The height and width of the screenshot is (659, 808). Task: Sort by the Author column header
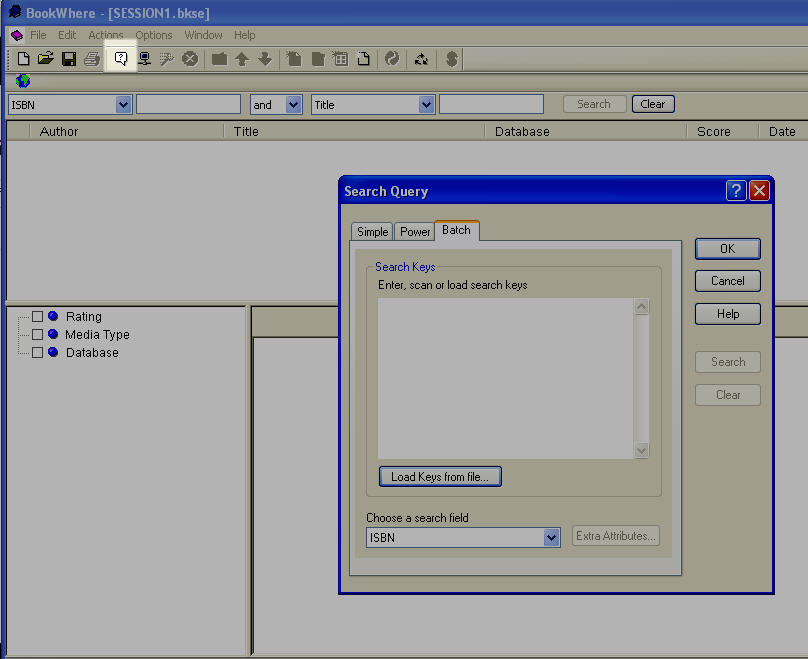[127, 131]
